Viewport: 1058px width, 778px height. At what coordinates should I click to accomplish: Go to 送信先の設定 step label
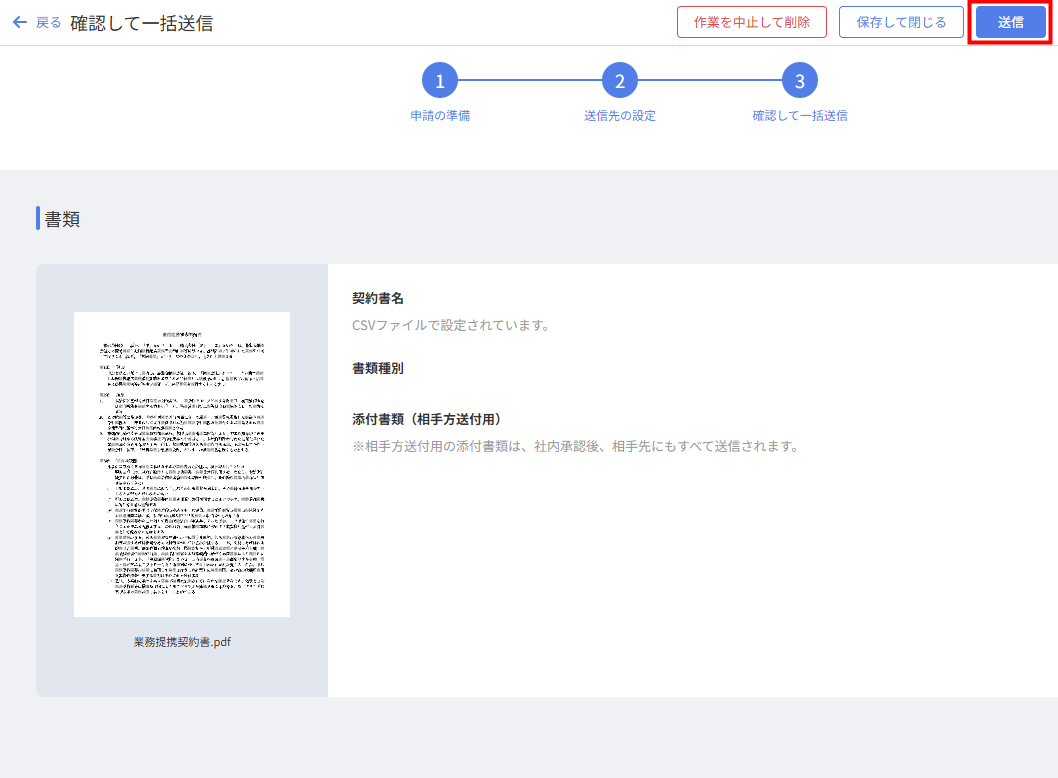tap(620, 115)
